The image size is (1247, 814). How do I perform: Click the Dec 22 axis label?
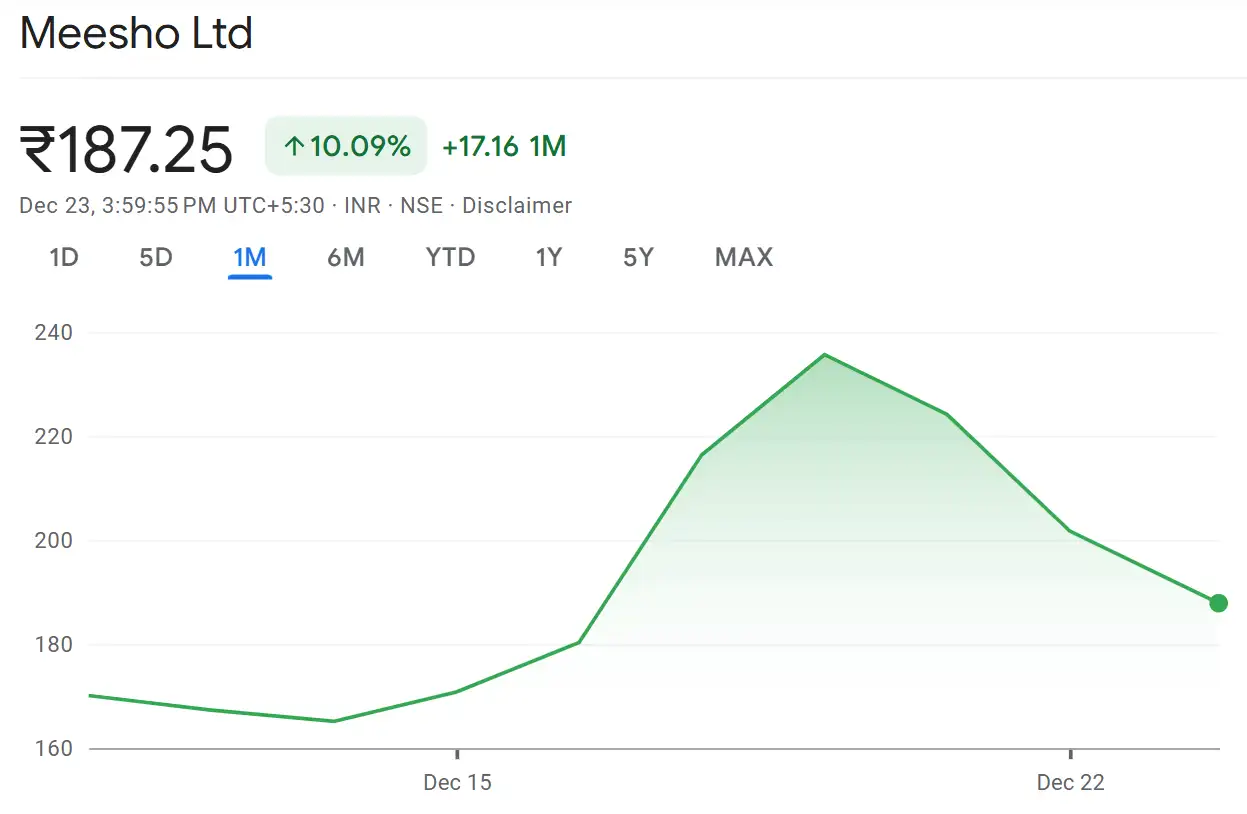pos(1070,782)
